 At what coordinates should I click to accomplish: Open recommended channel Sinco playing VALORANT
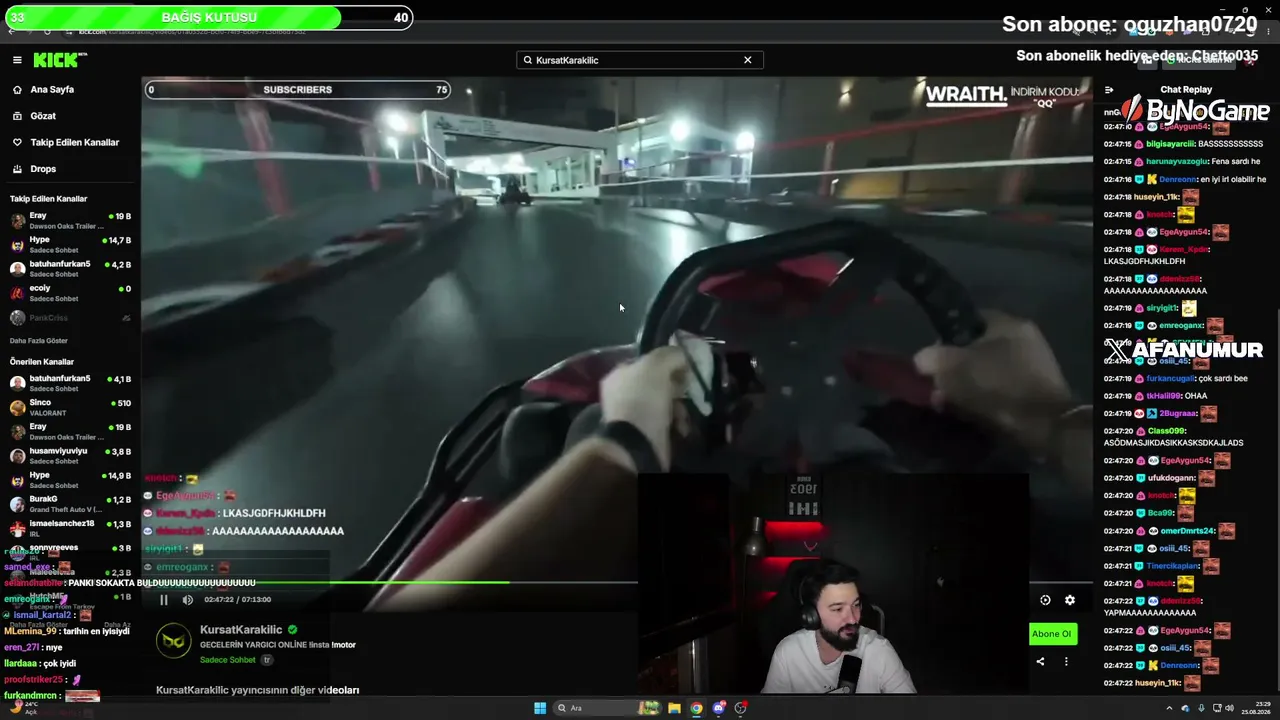click(70, 407)
